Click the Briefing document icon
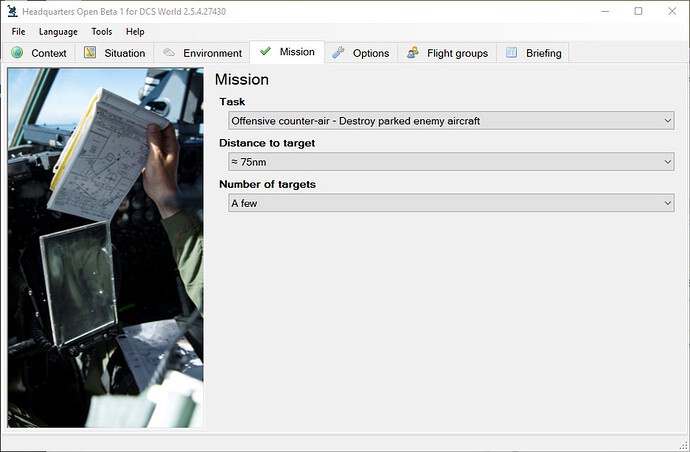This screenshot has height=452, width=690. [x=511, y=53]
